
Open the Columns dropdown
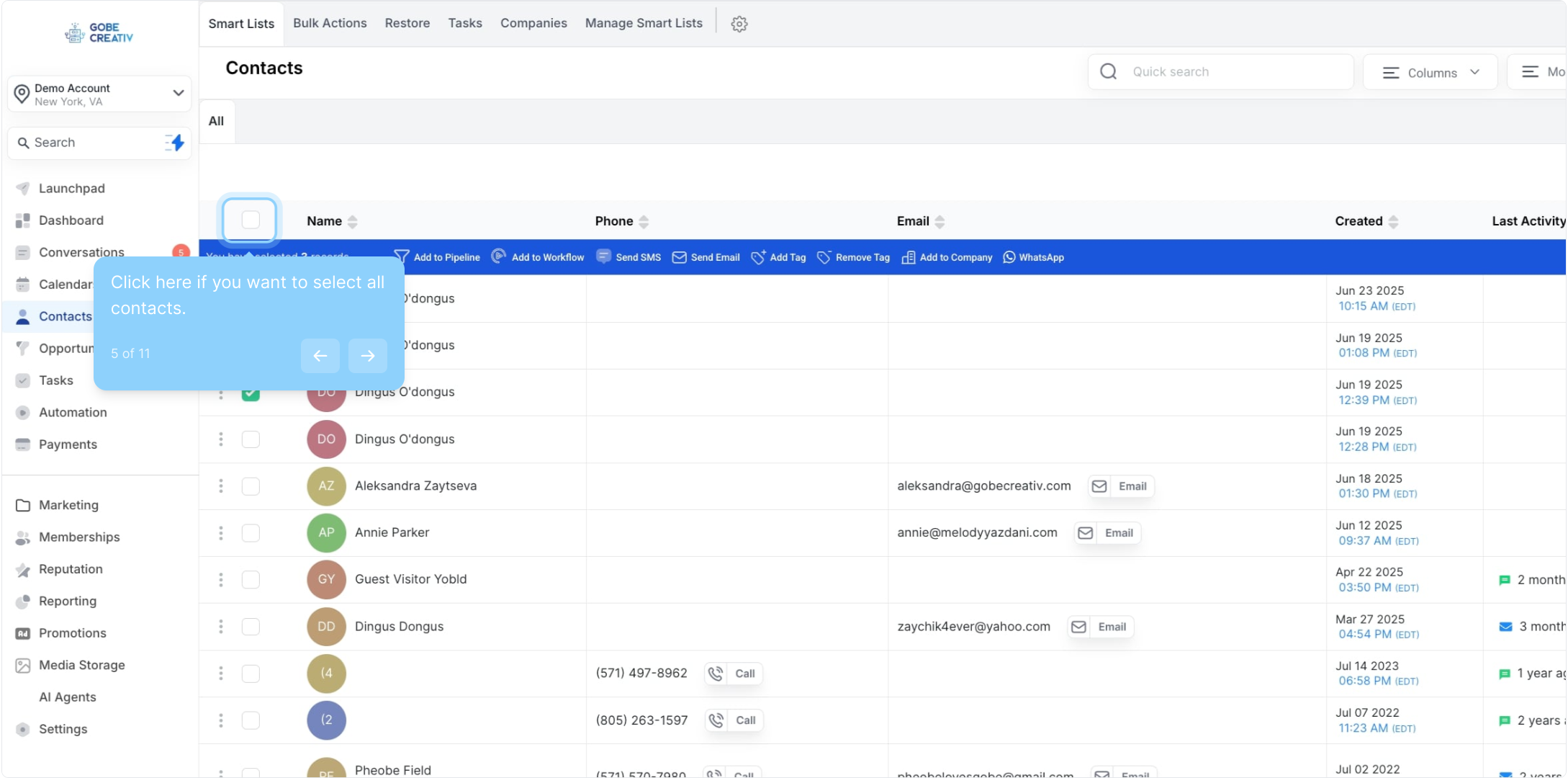(x=1430, y=72)
